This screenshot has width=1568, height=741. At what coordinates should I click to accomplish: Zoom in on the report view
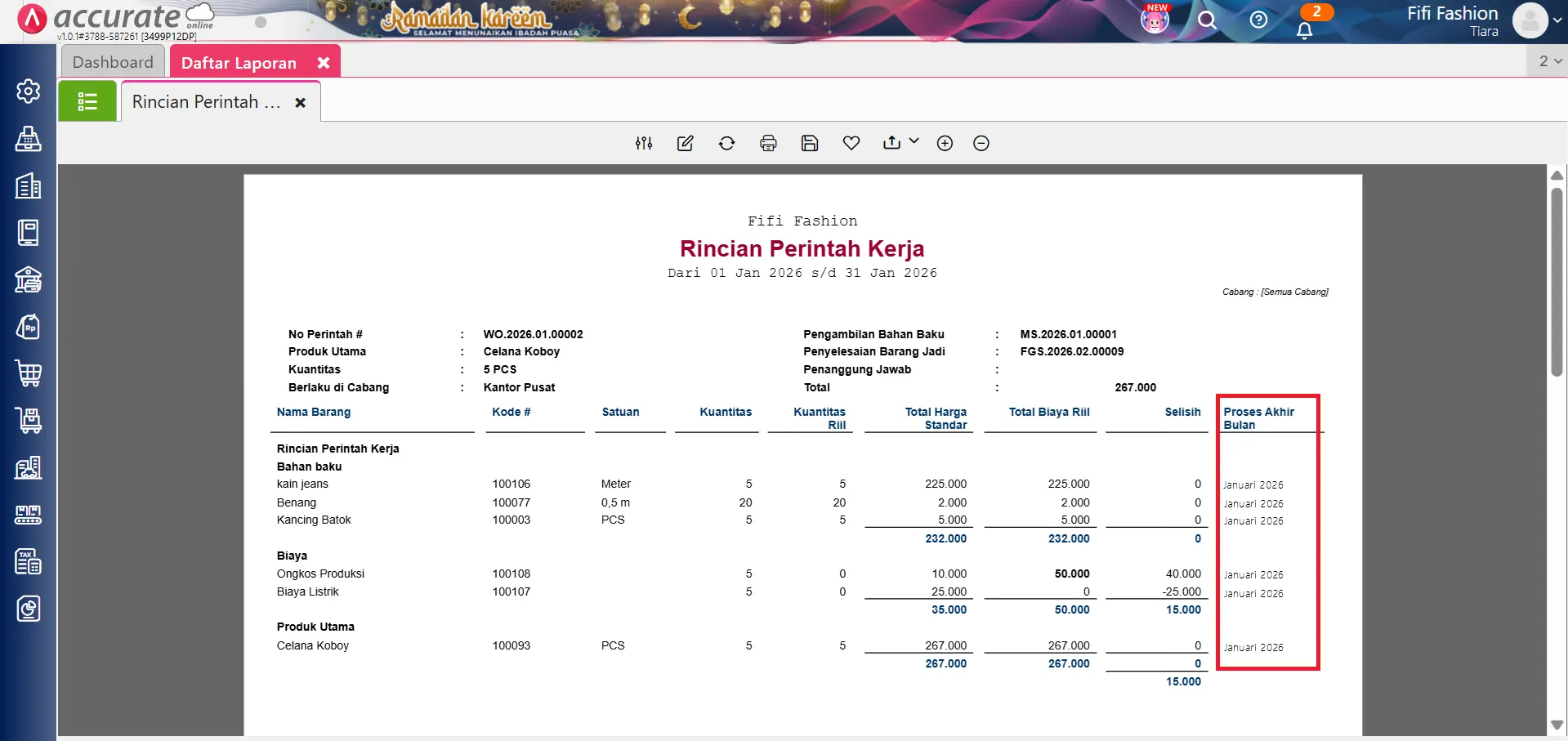pos(945,143)
